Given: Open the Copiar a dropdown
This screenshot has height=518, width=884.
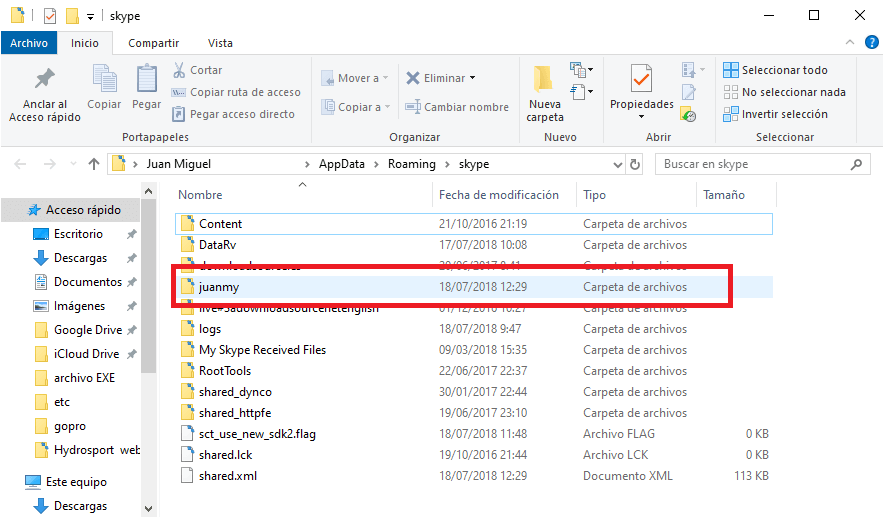Looking at the screenshot, I should 356,107.
